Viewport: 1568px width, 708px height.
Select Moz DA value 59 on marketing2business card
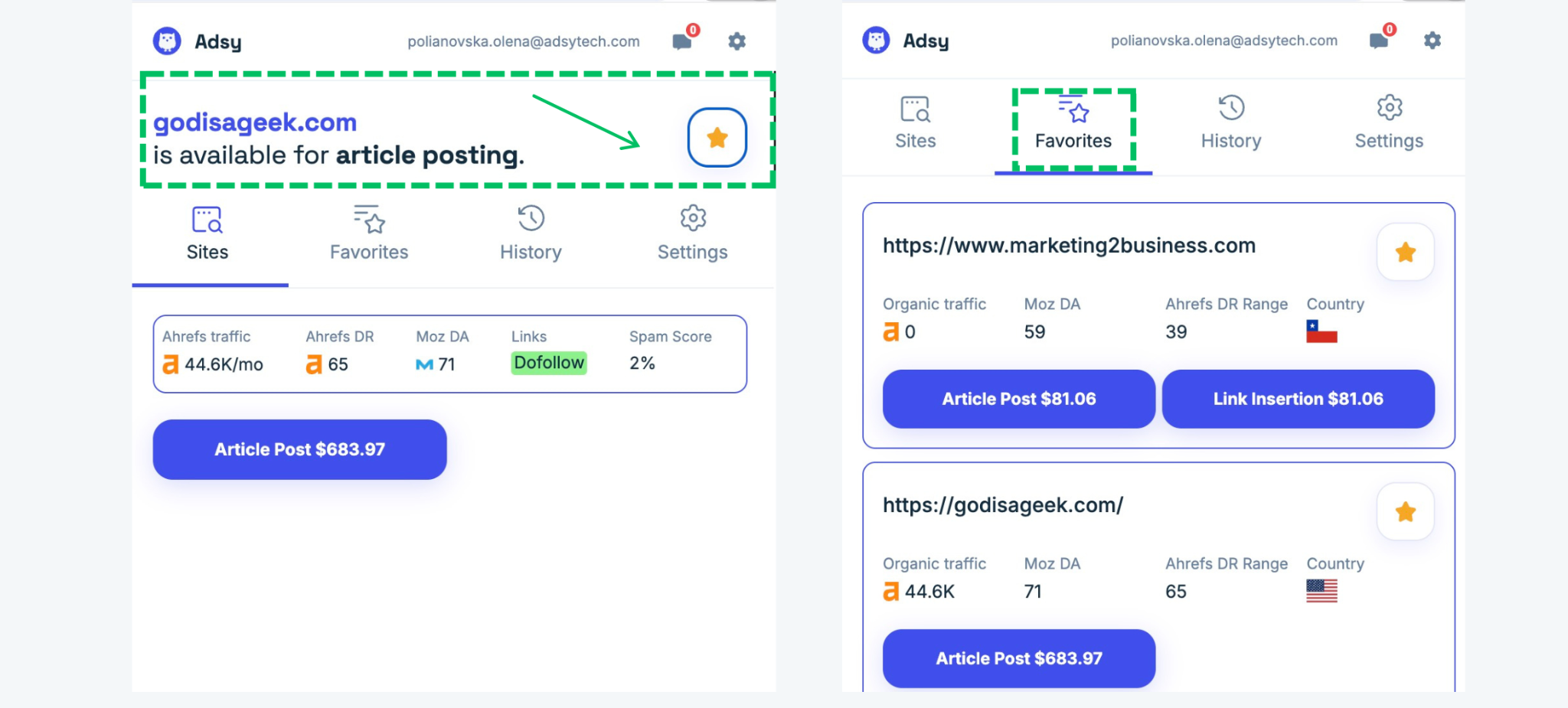pyautogui.click(x=1034, y=331)
